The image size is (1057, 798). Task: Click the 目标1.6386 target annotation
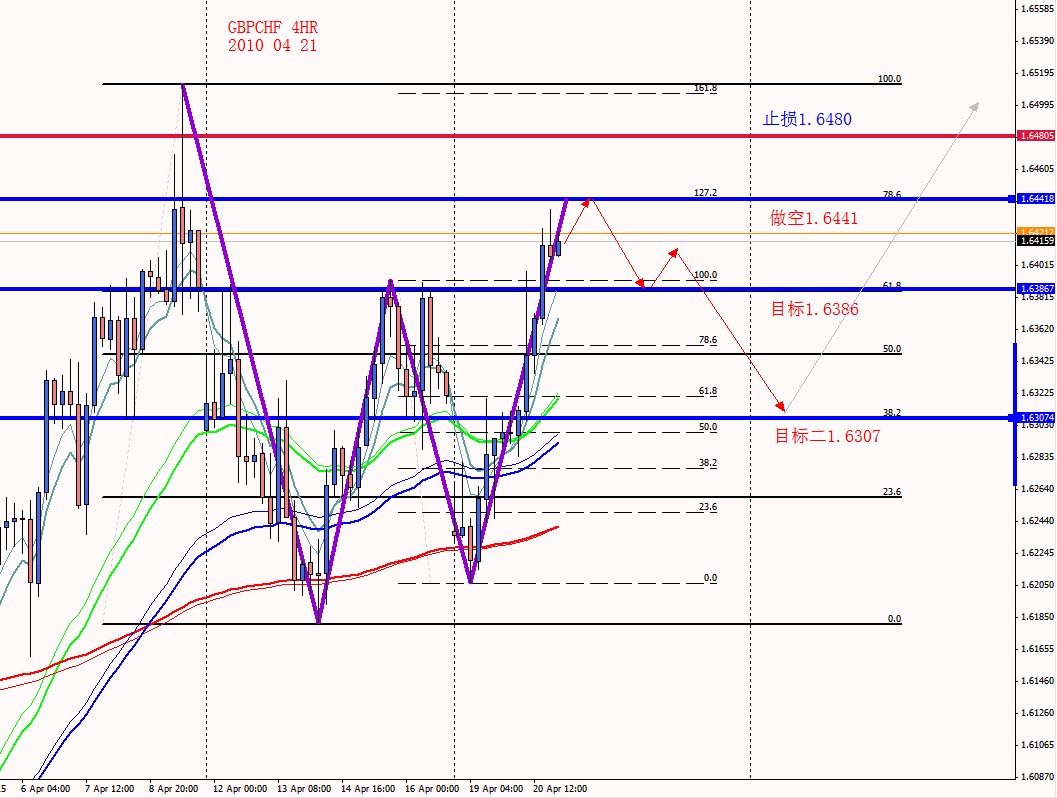pyautogui.click(x=814, y=309)
